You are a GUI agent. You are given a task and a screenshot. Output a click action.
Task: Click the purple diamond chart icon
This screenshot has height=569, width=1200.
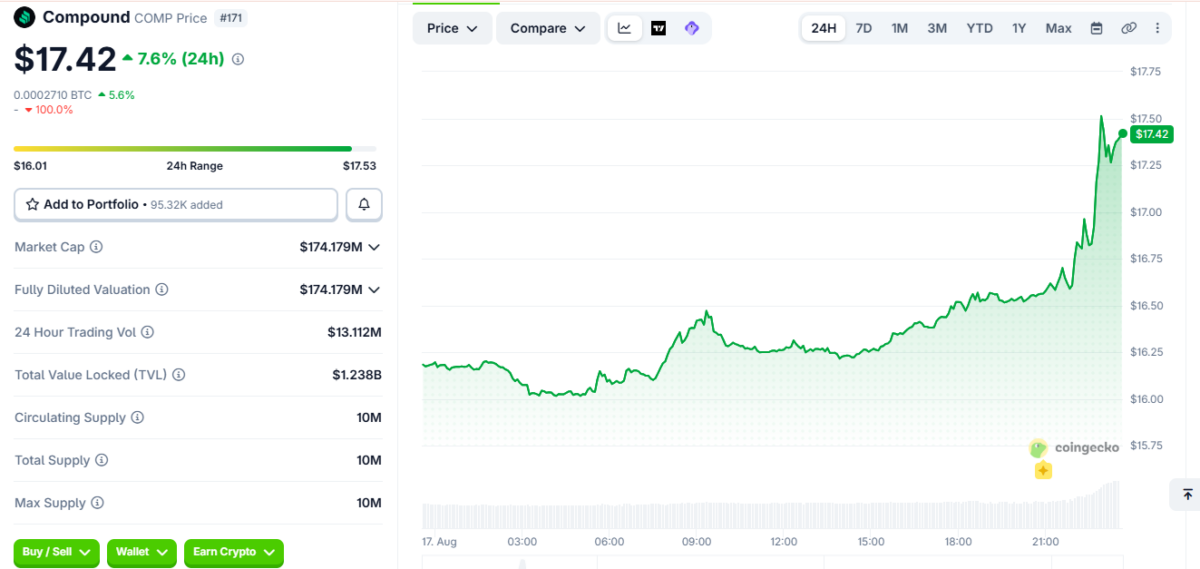(691, 28)
